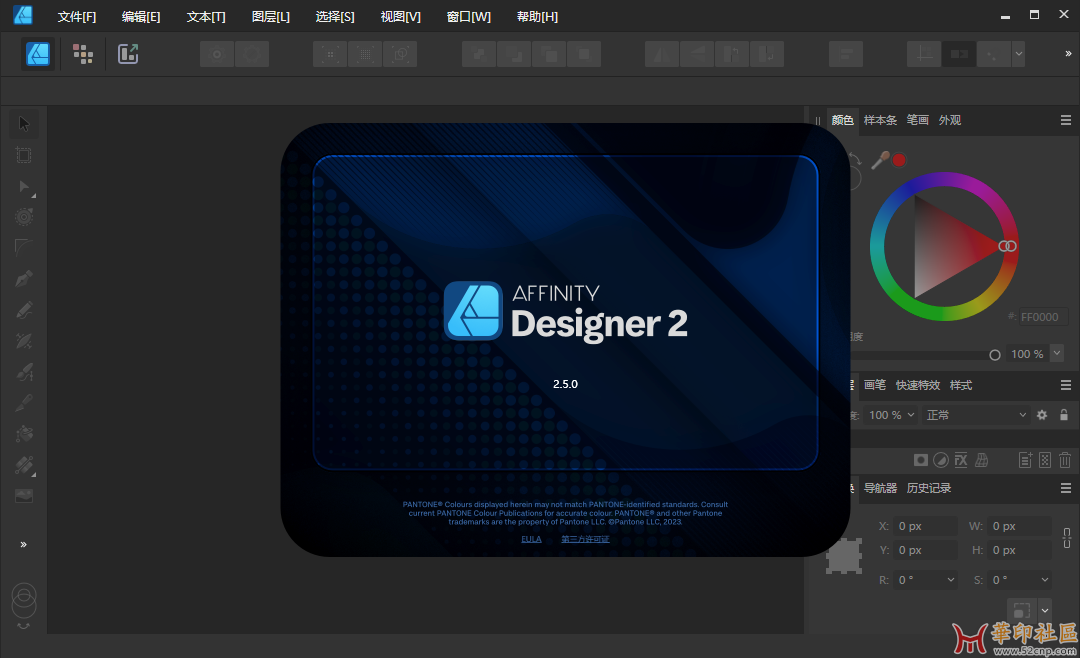Click Adjustments half-circle icon in Layers panel
Image resolution: width=1080 pixels, height=658 pixels.
(941, 460)
